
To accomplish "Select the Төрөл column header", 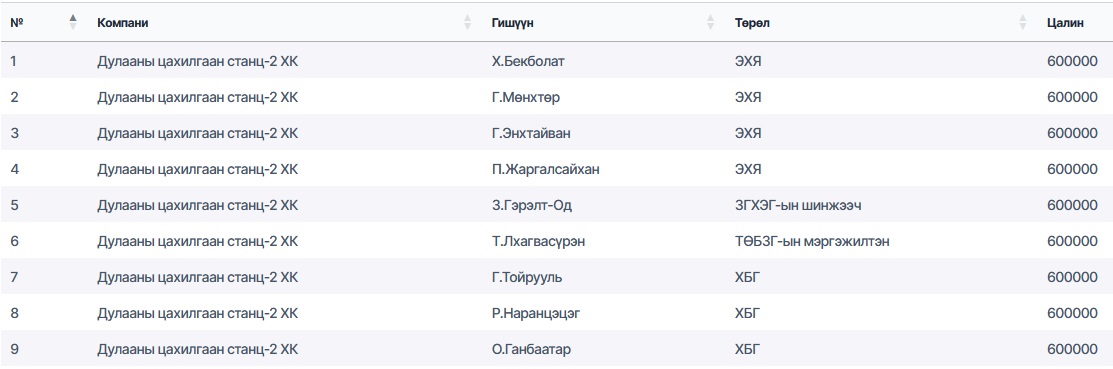I will (752, 23).
